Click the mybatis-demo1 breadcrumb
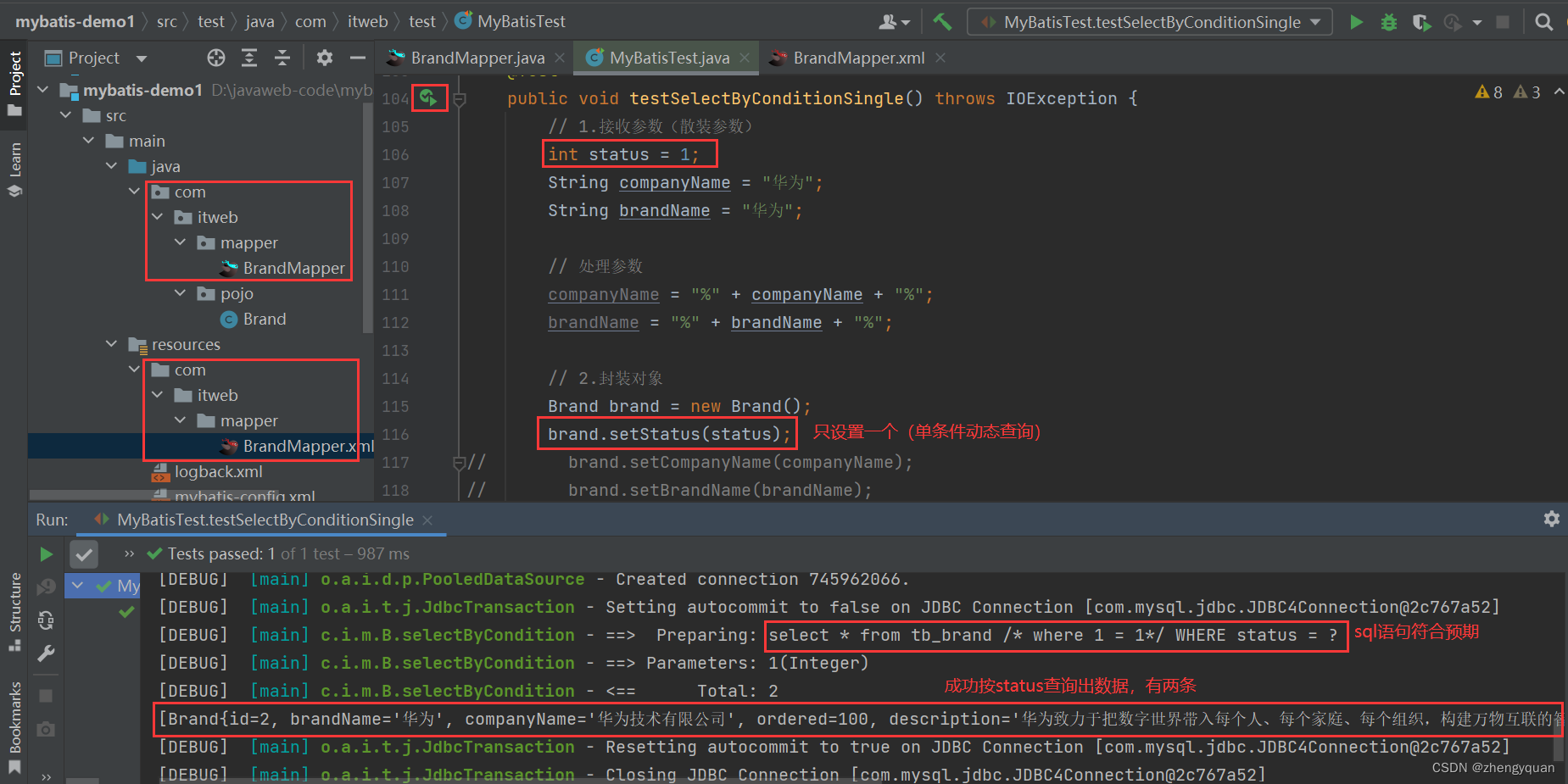 pos(75,22)
